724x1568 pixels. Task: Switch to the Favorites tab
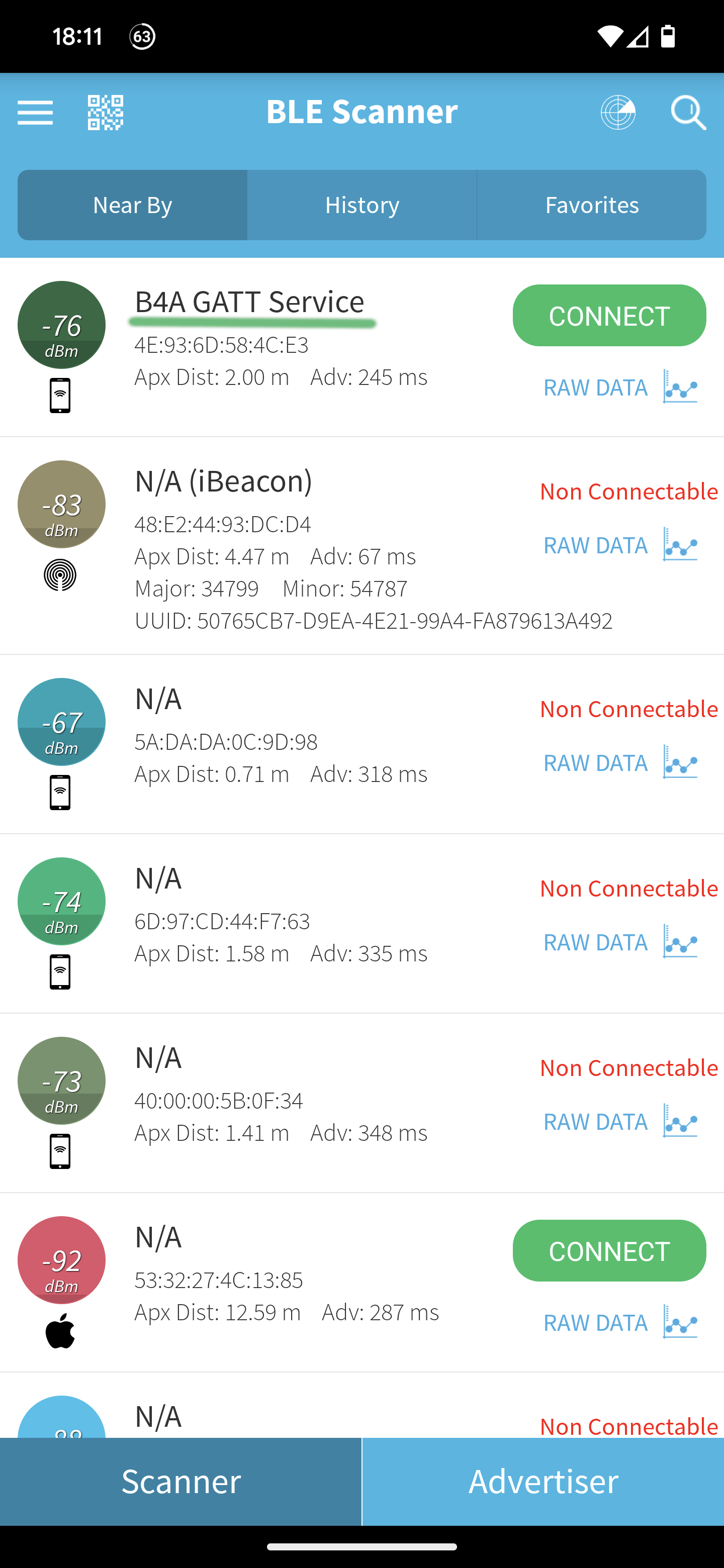point(591,205)
